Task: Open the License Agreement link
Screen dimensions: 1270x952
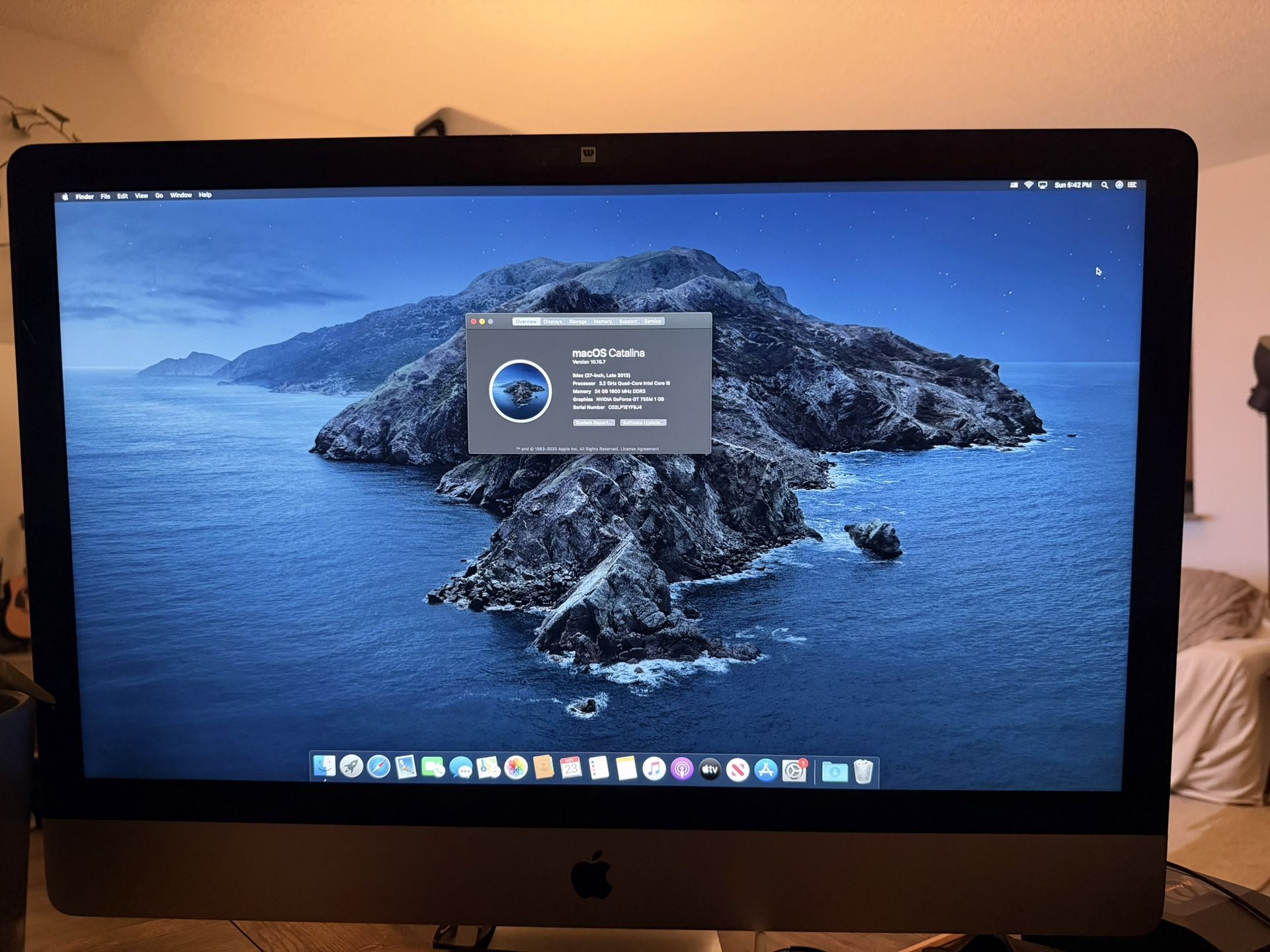Action: point(640,449)
